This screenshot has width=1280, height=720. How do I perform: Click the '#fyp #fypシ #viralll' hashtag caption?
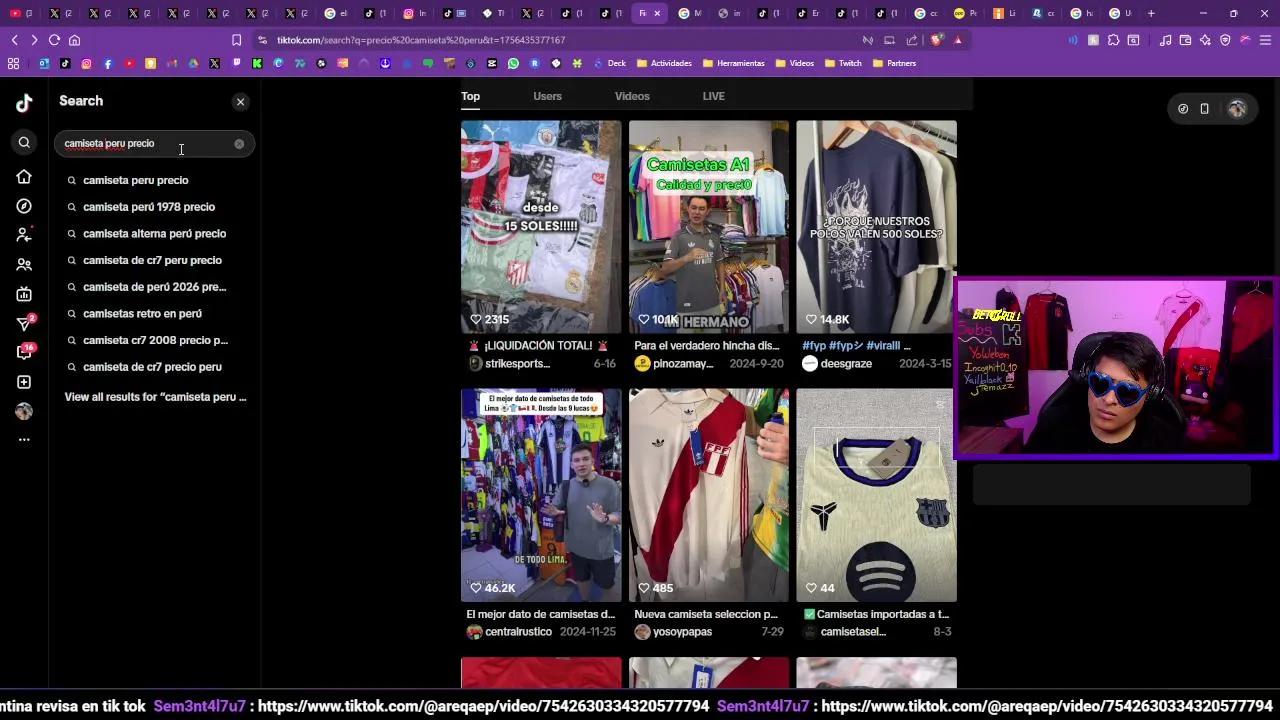click(x=856, y=346)
